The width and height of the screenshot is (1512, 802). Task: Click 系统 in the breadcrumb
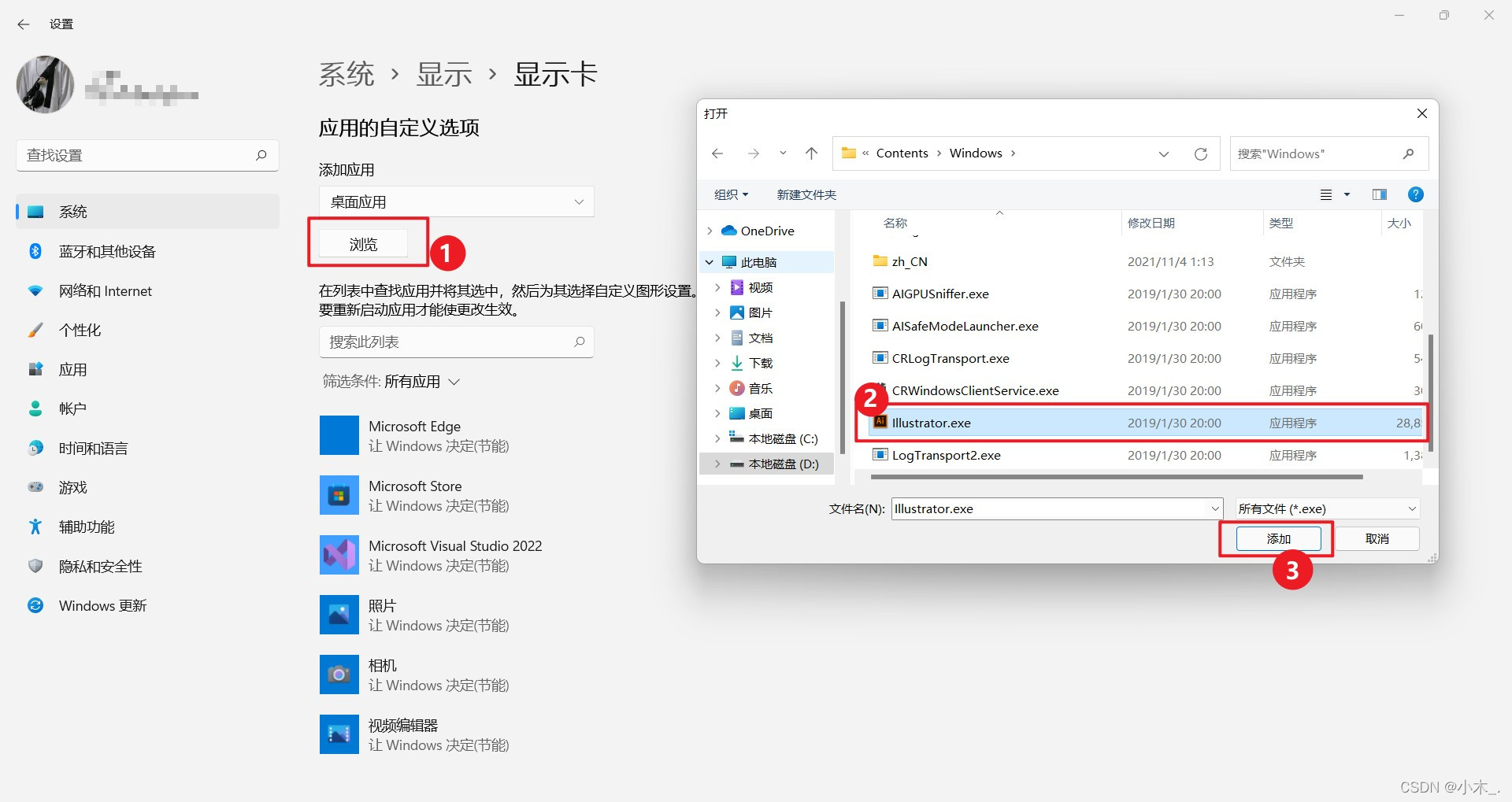346,74
